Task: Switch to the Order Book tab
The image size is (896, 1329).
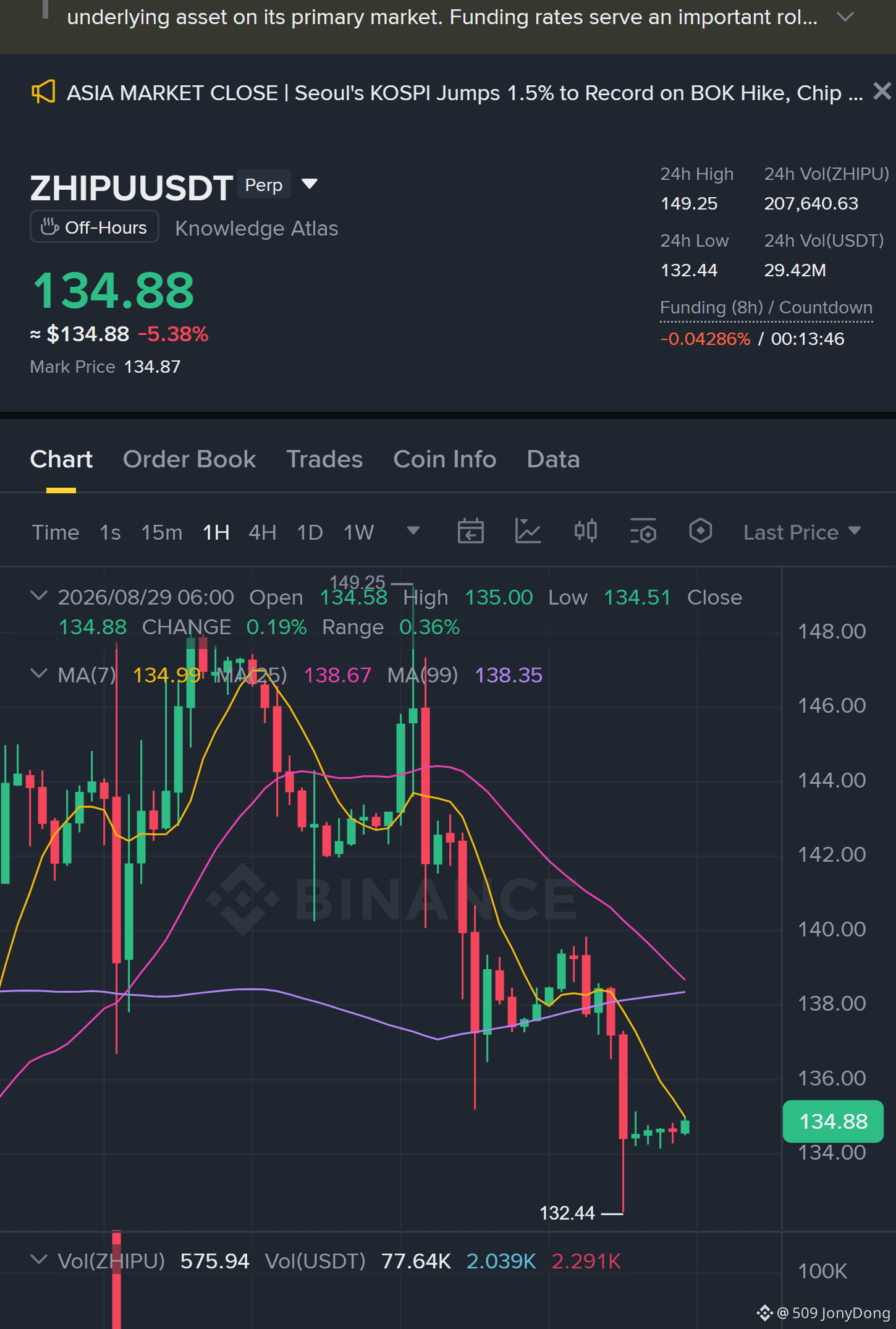Action: tap(189, 459)
